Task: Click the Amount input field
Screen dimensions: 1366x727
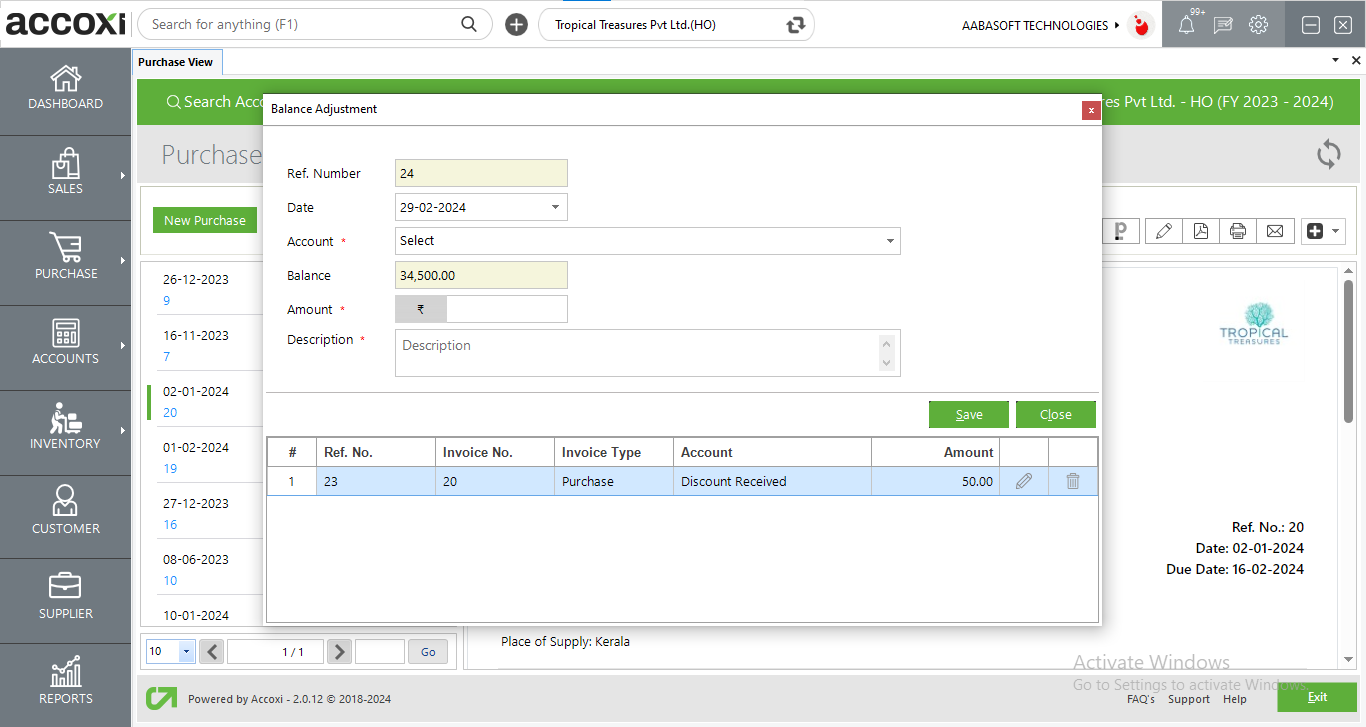Action: point(506,309)
